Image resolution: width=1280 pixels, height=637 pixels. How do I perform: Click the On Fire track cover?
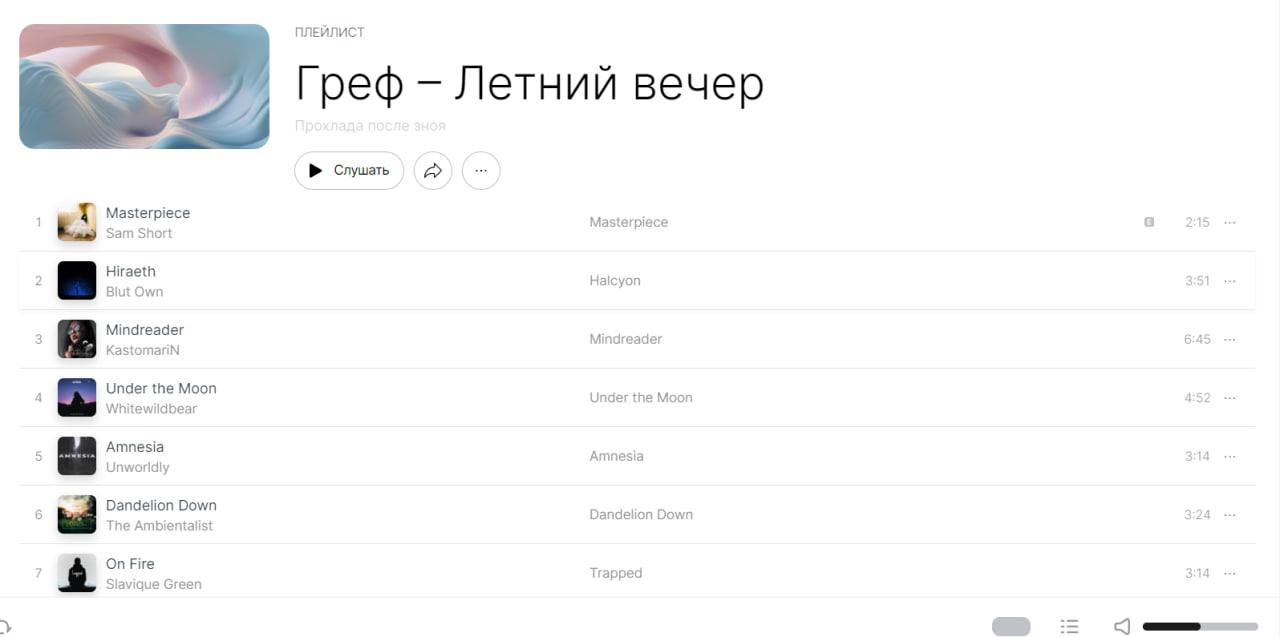click(x=77, y=573)
